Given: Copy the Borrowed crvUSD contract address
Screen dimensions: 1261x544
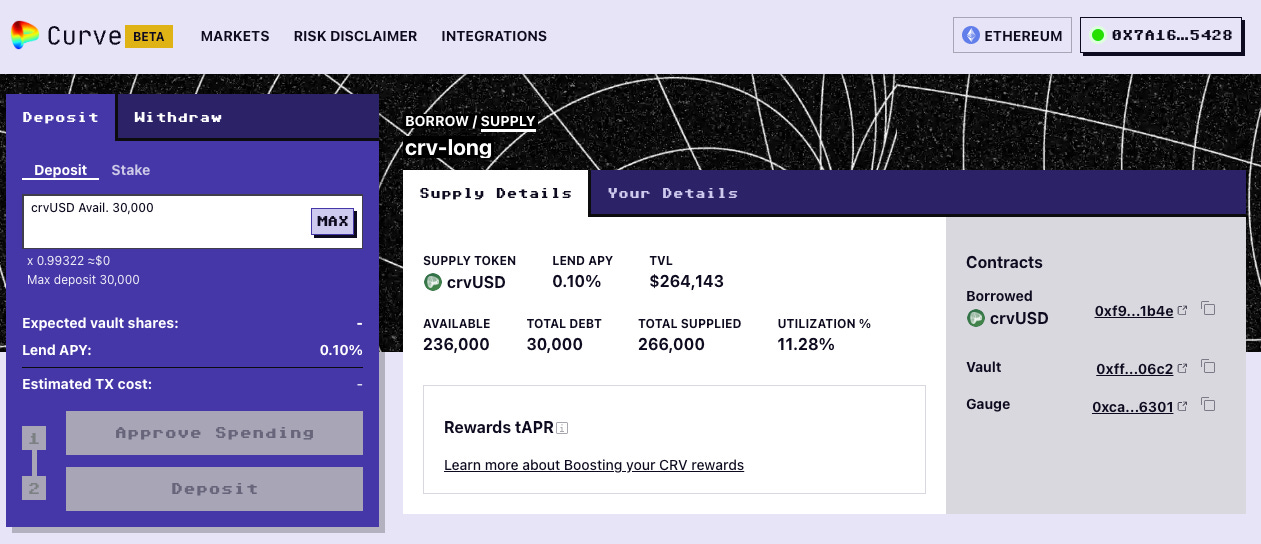Looking at the screenshot, I should coord(1208,310).
